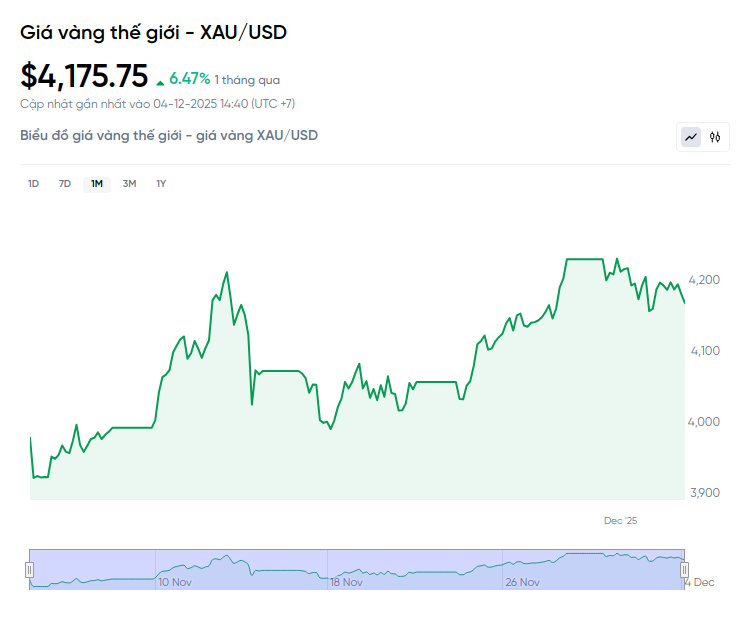This screenshot has height=634, width=750.
Task: Select the 1M time range
Action: coord(97,183)
